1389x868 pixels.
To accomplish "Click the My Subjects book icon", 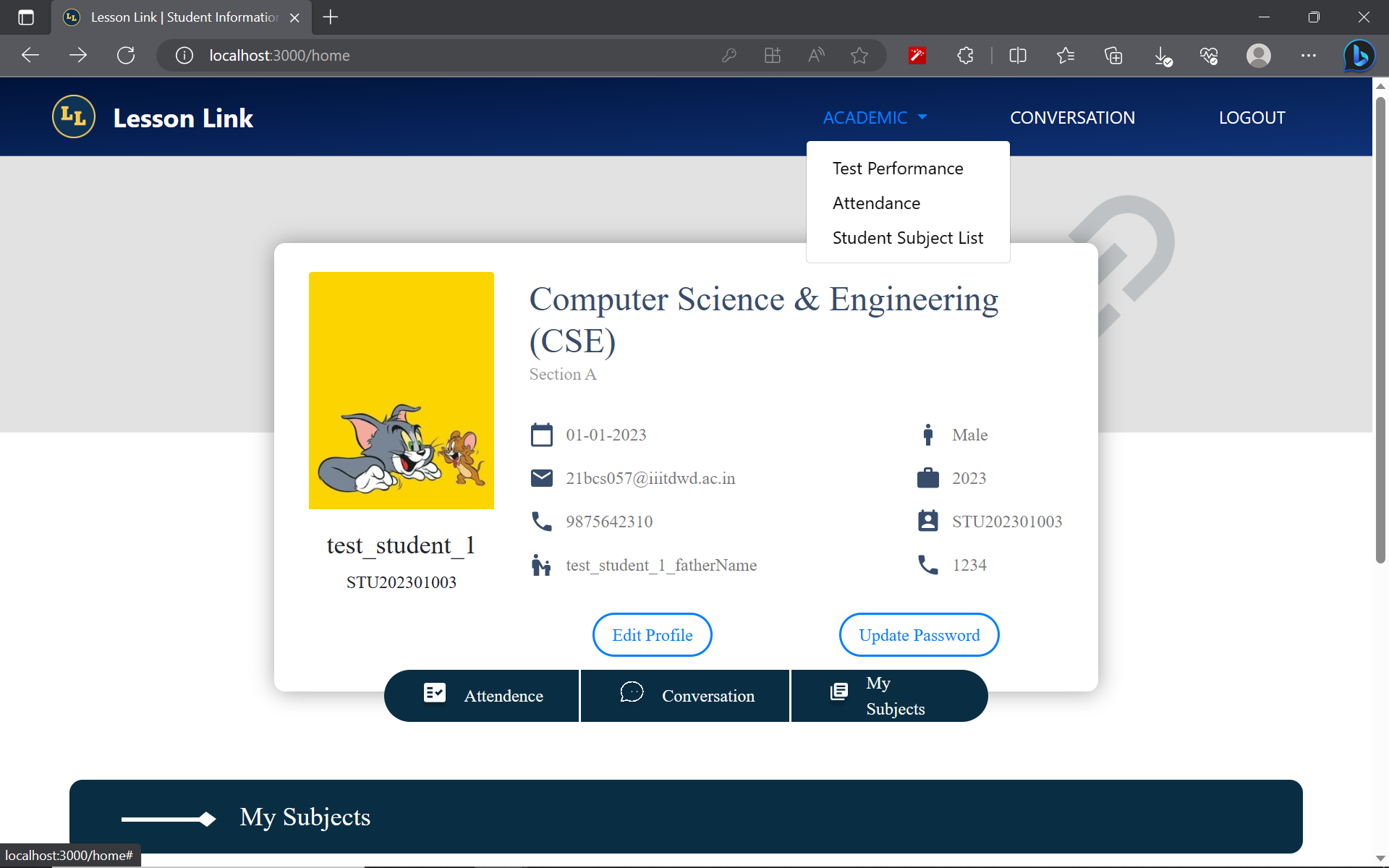I will 838,692.
